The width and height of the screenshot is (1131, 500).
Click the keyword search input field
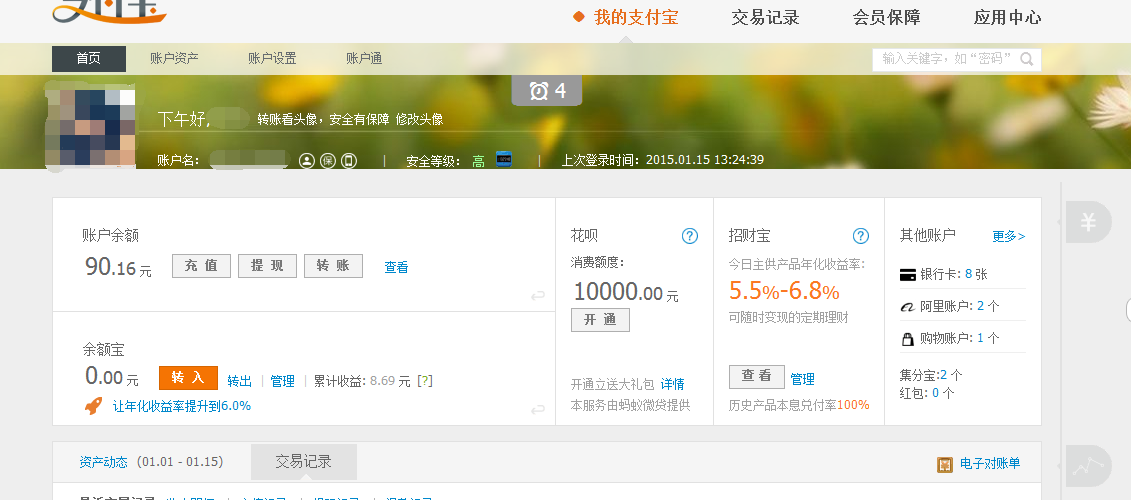[x=956, y=59]
